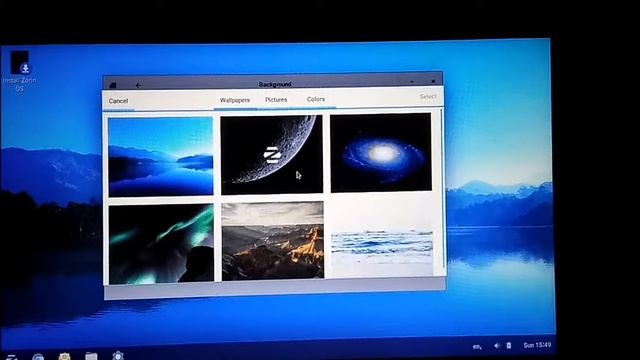Launch the web browser from taskbar
This screenshot has width=640, height=360.
38,357
